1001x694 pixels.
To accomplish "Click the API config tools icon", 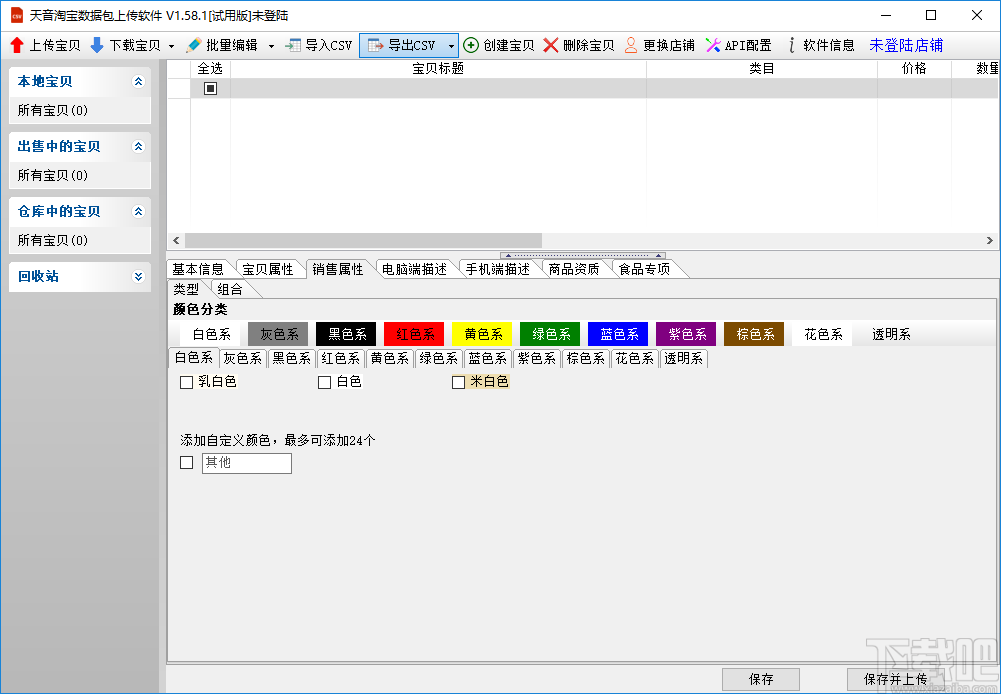I will tap(713, 45).
